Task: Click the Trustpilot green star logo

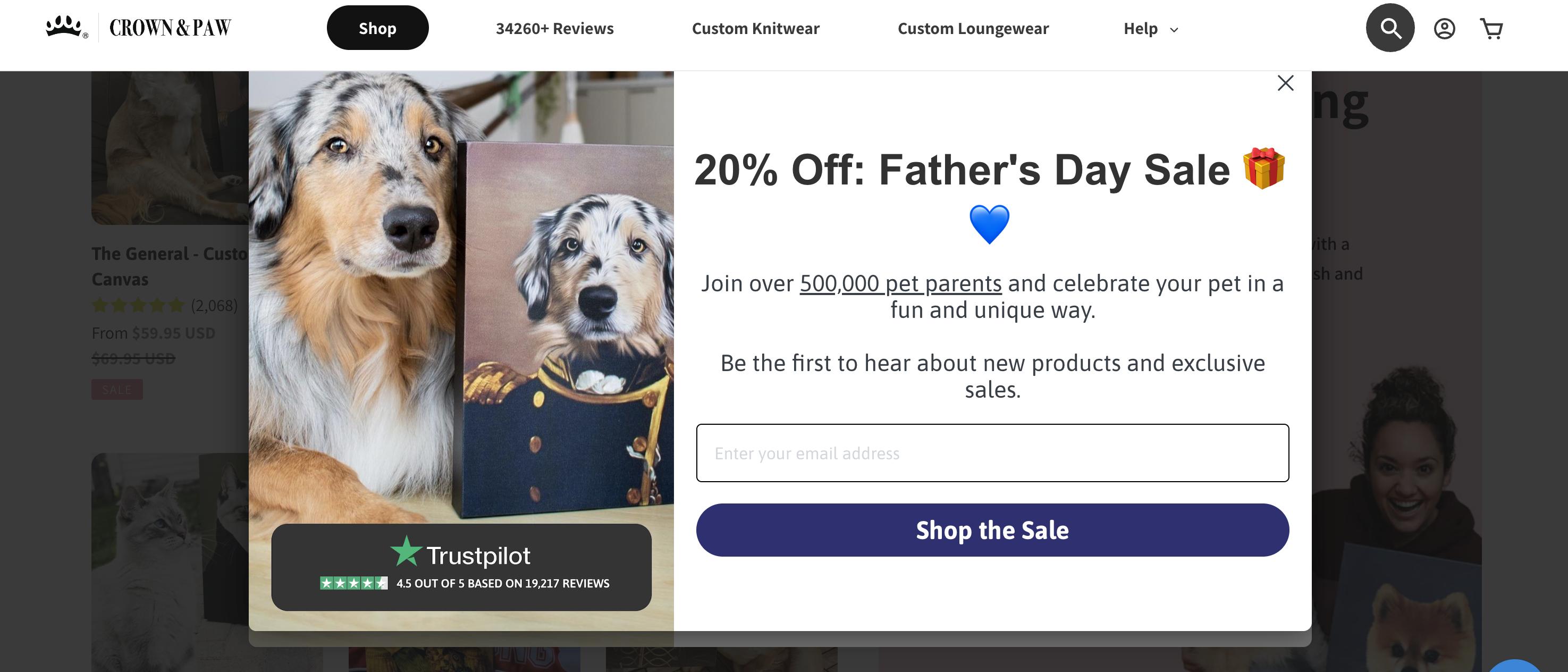Action: point(406,551)
